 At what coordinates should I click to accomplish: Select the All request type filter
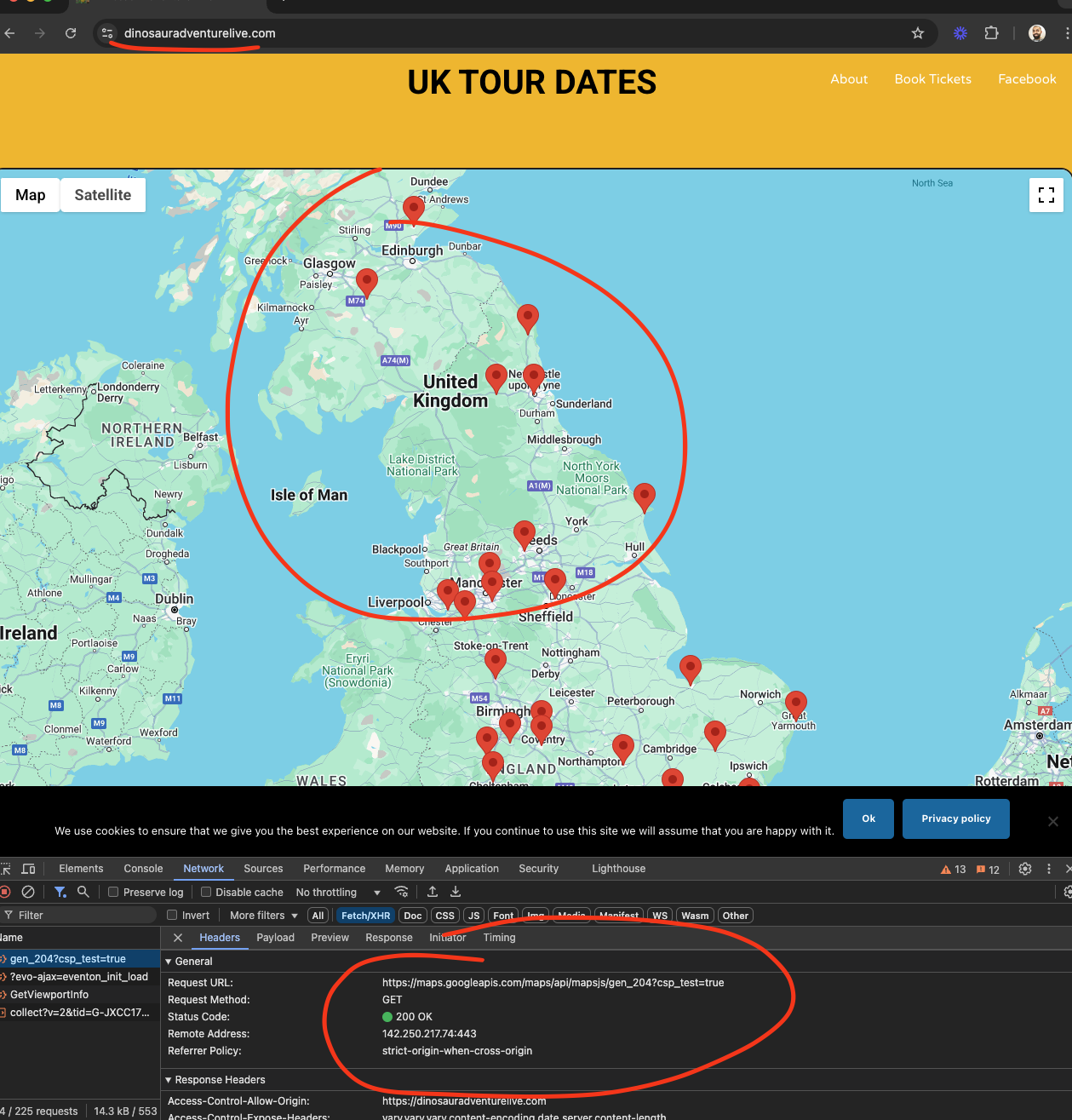pos(318,916)
